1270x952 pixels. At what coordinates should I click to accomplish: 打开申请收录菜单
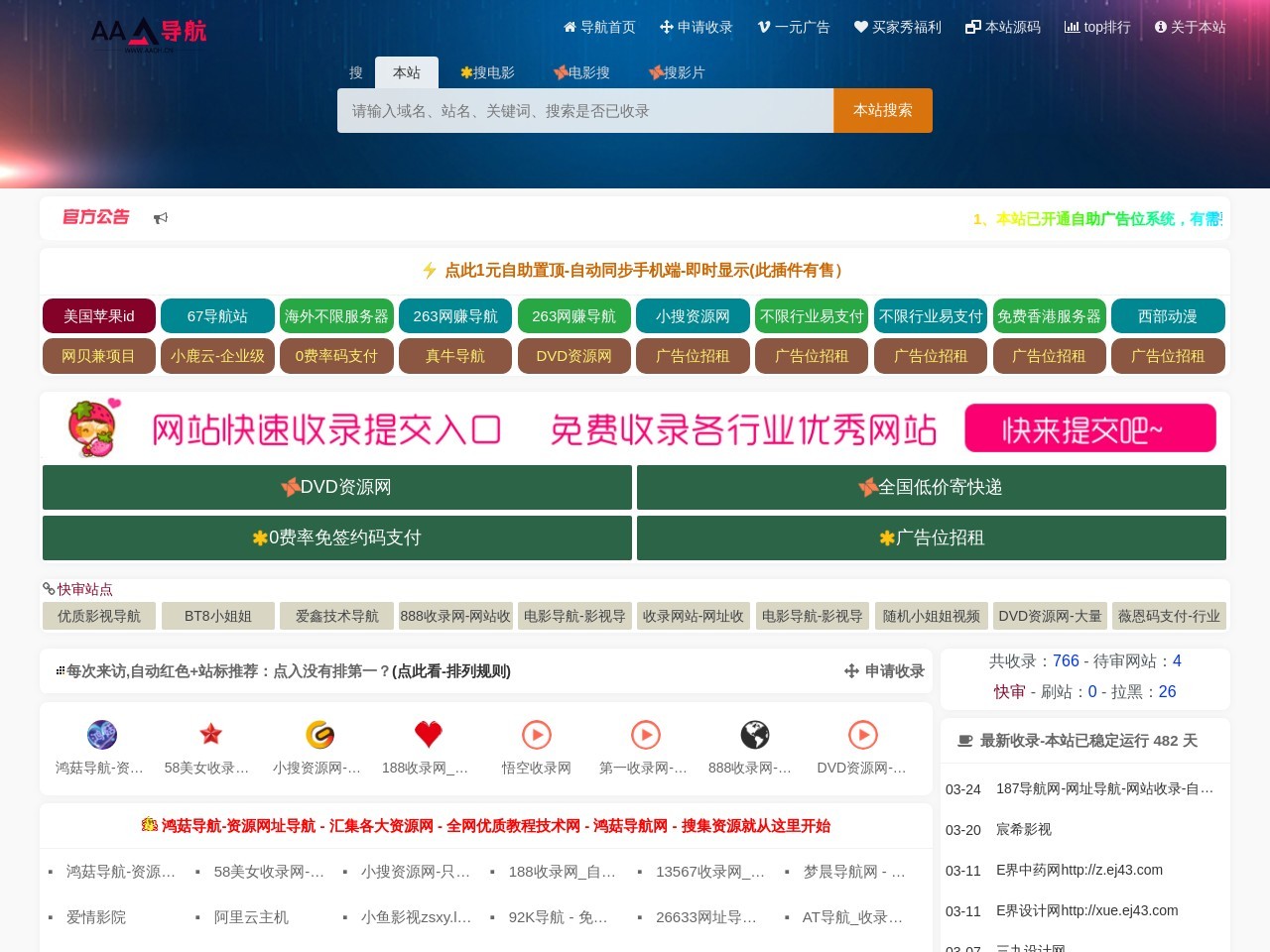tap(698, 28)
